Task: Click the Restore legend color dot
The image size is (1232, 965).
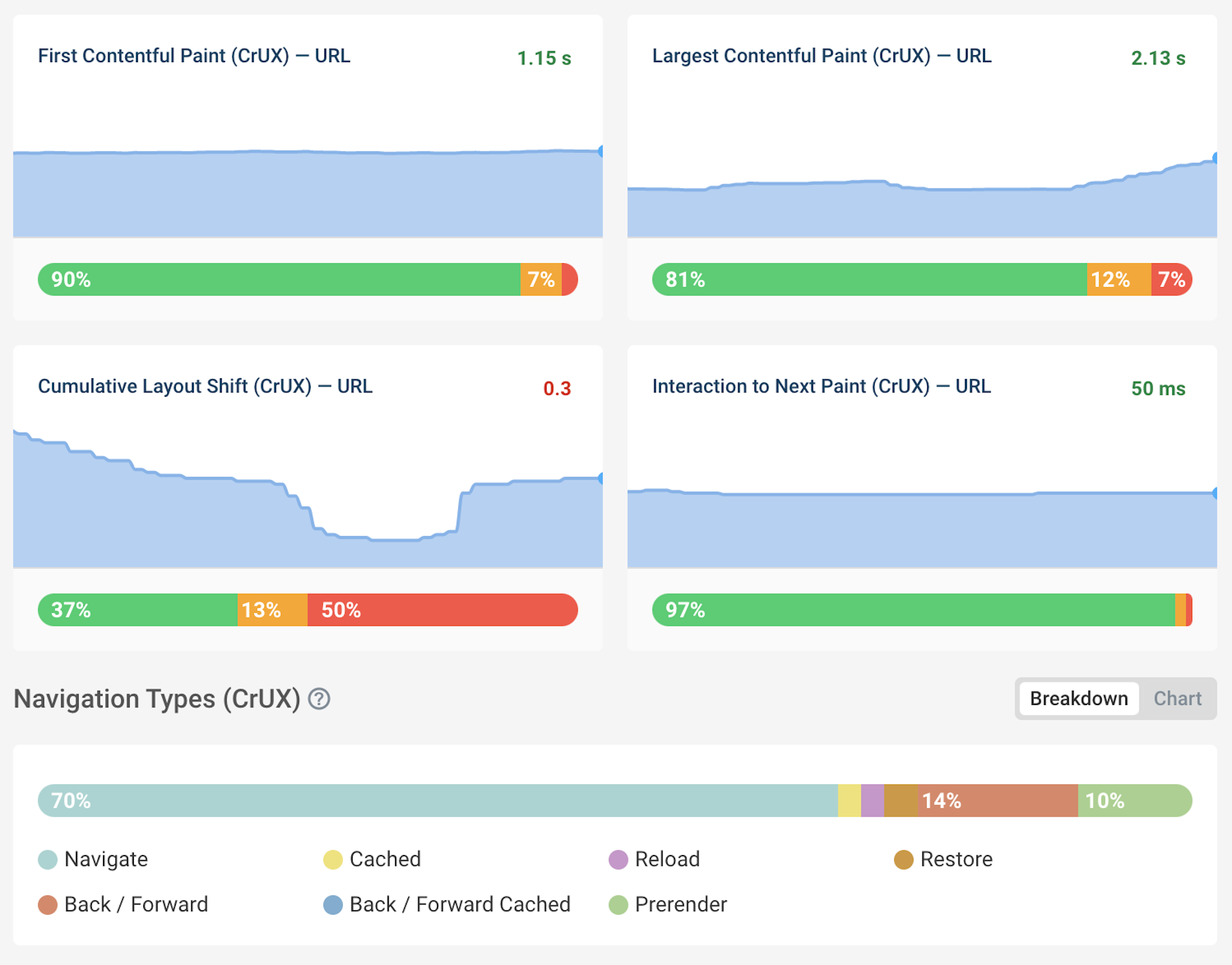Action: pos(905,859)
